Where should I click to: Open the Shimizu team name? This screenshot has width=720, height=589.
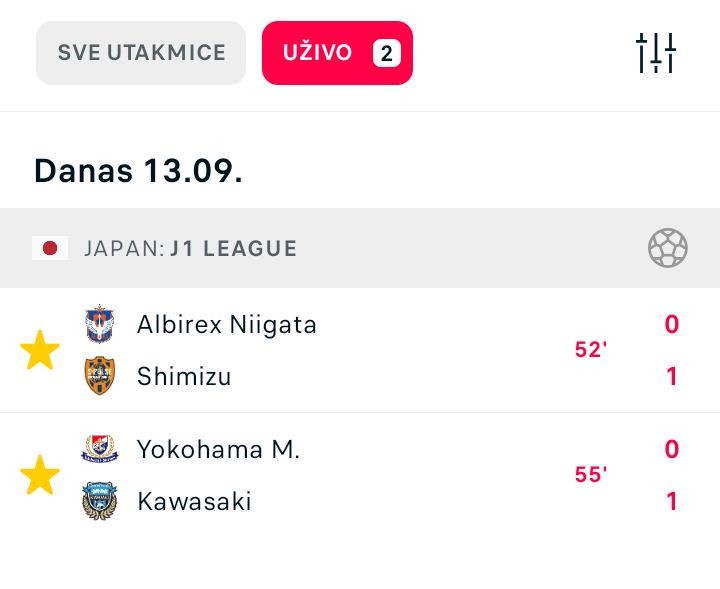(184, 376)
